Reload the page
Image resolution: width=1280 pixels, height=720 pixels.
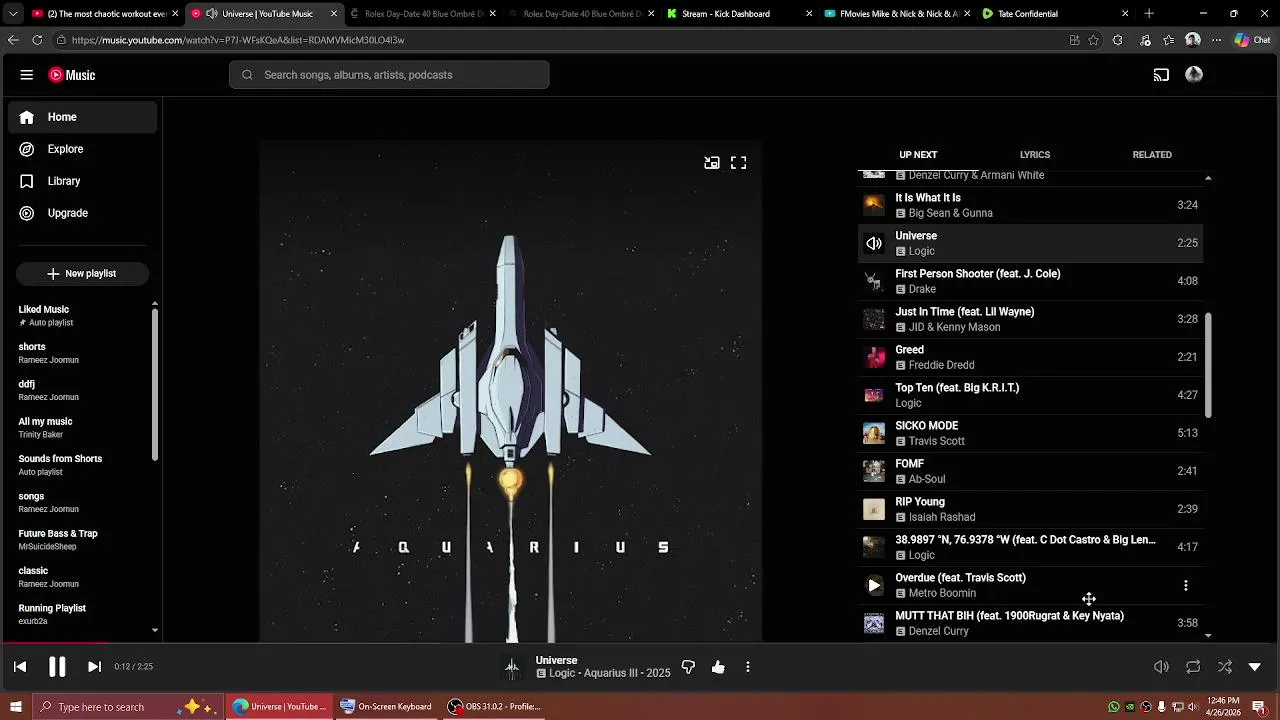point(37,40)
